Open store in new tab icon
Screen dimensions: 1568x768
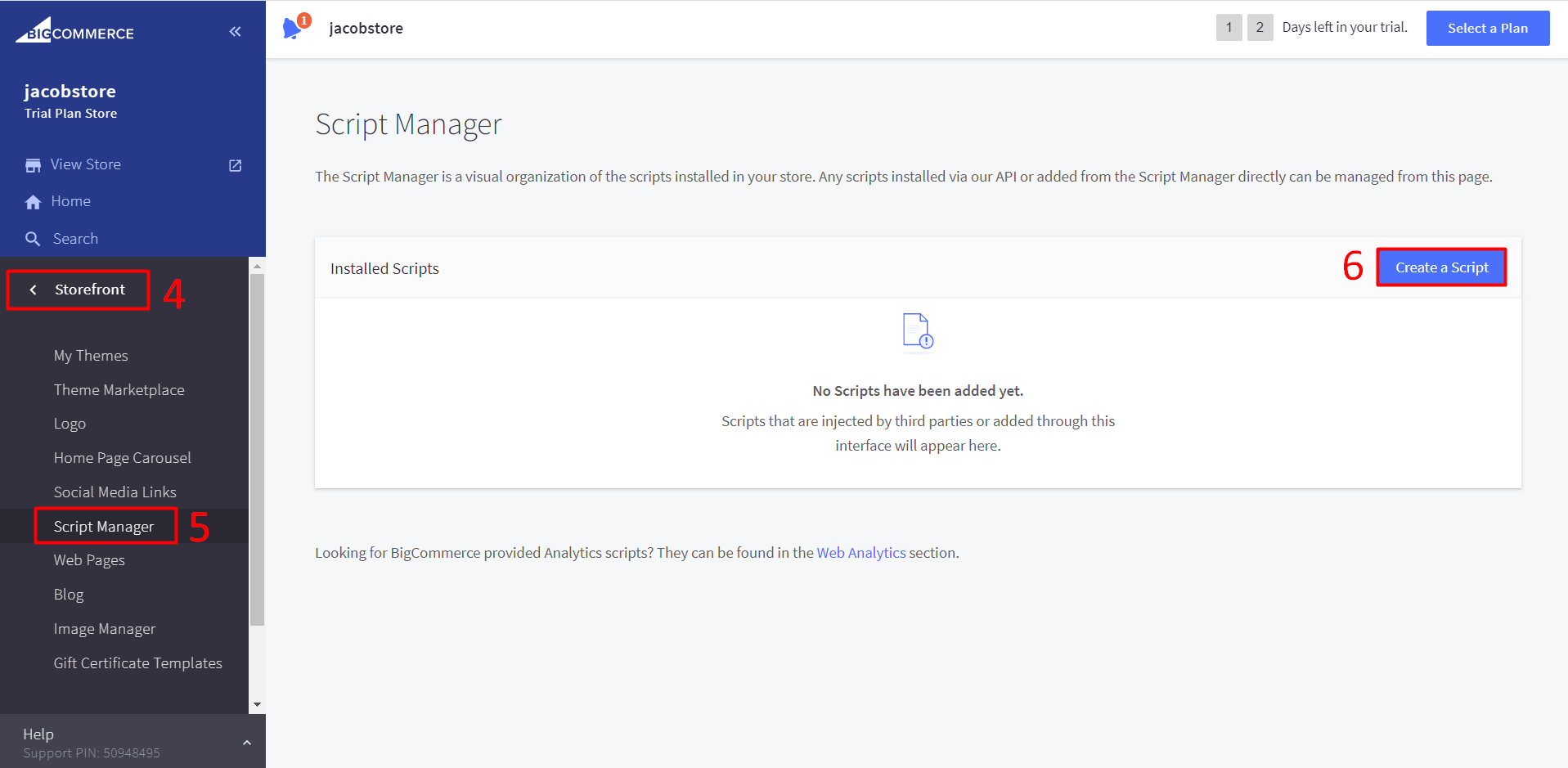236,165
